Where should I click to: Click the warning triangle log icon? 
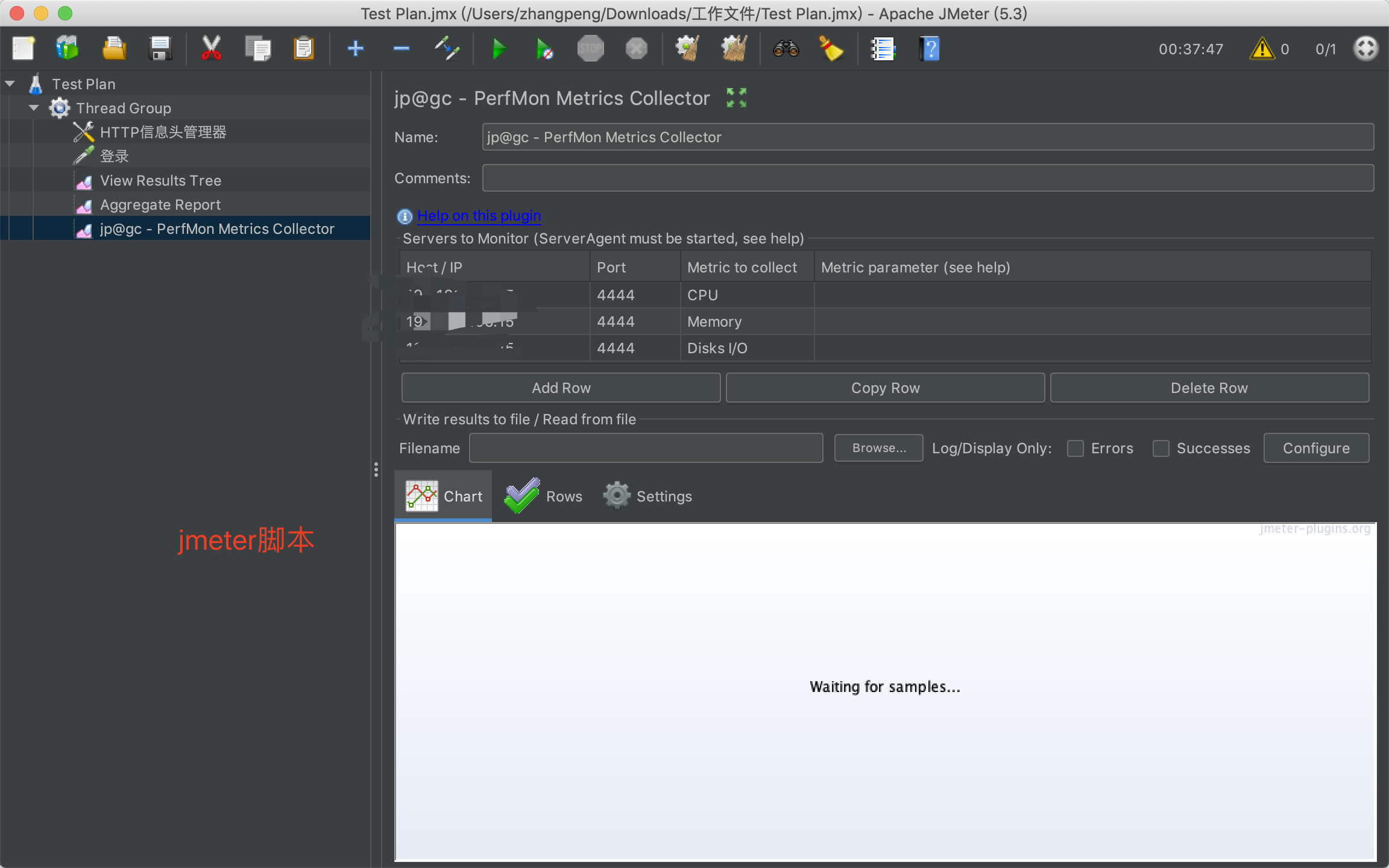1262,49
